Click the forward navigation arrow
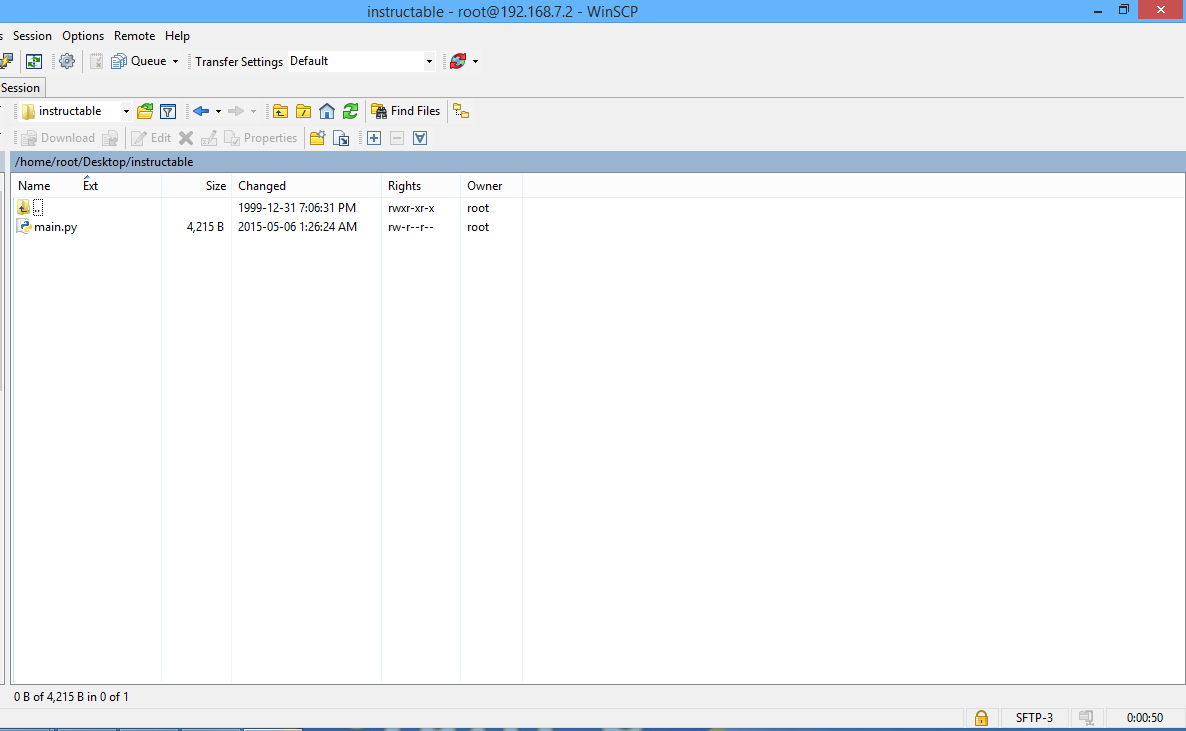This screenshot has width=1186, height=731. [x=236, y=111]
